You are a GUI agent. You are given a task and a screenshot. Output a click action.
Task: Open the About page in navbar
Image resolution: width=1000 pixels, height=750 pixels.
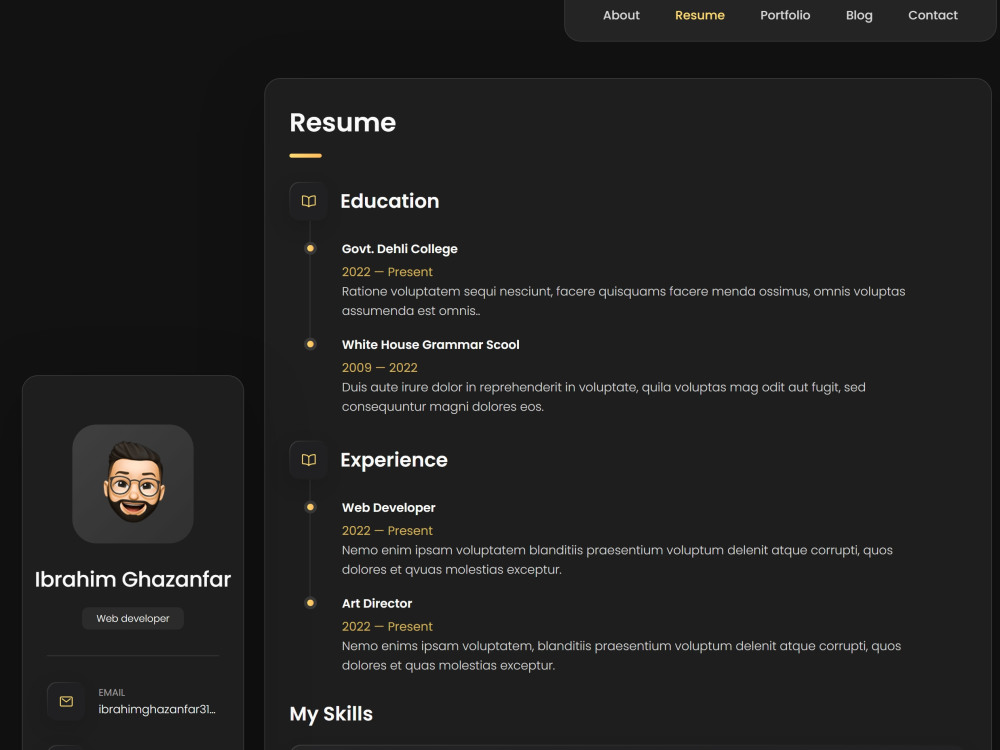pyautogui.click(x=621, y=15)
